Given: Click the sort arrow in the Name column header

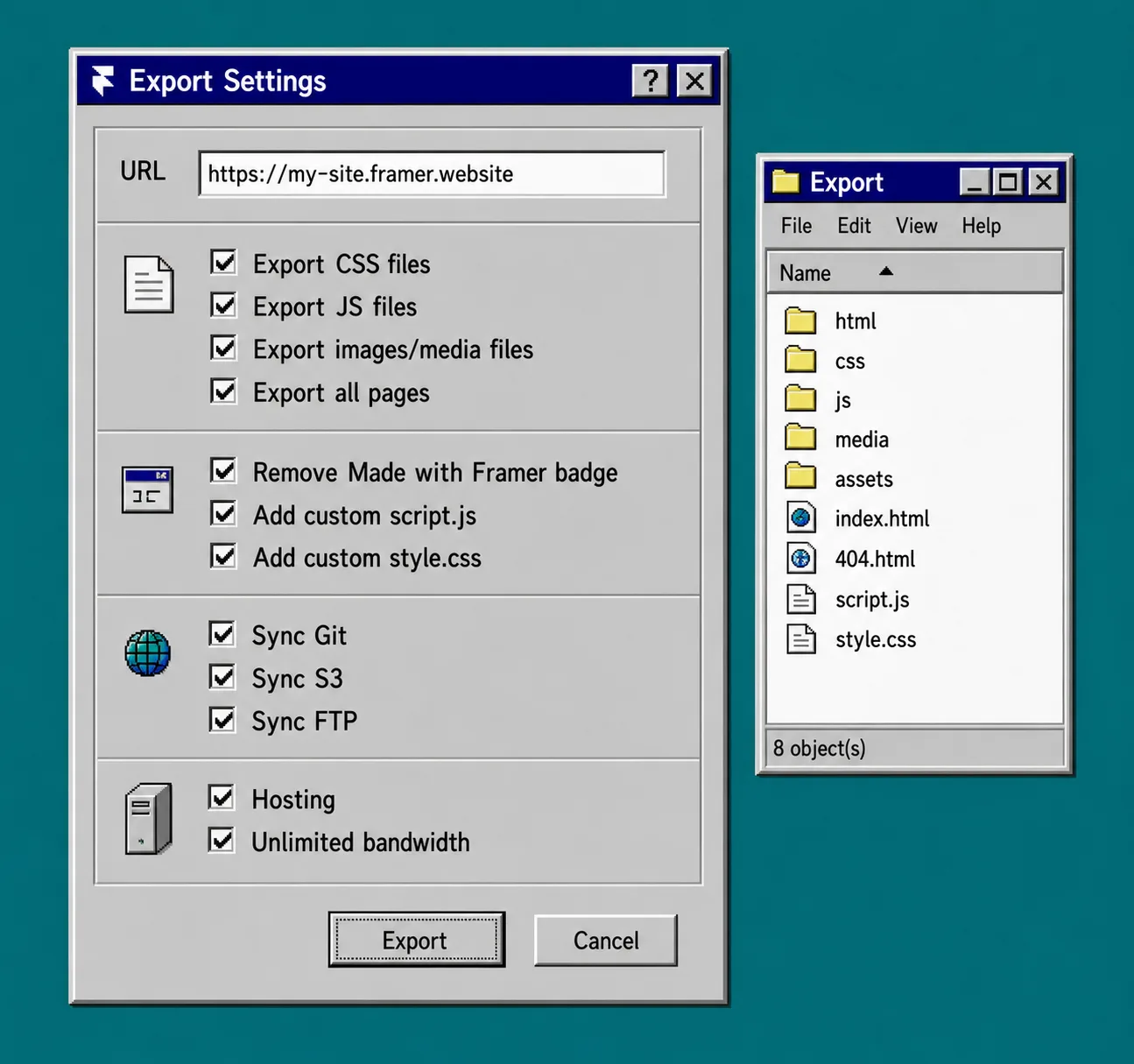Looking at the screenshot, I should pyautogui.click(x=886, y=271).
